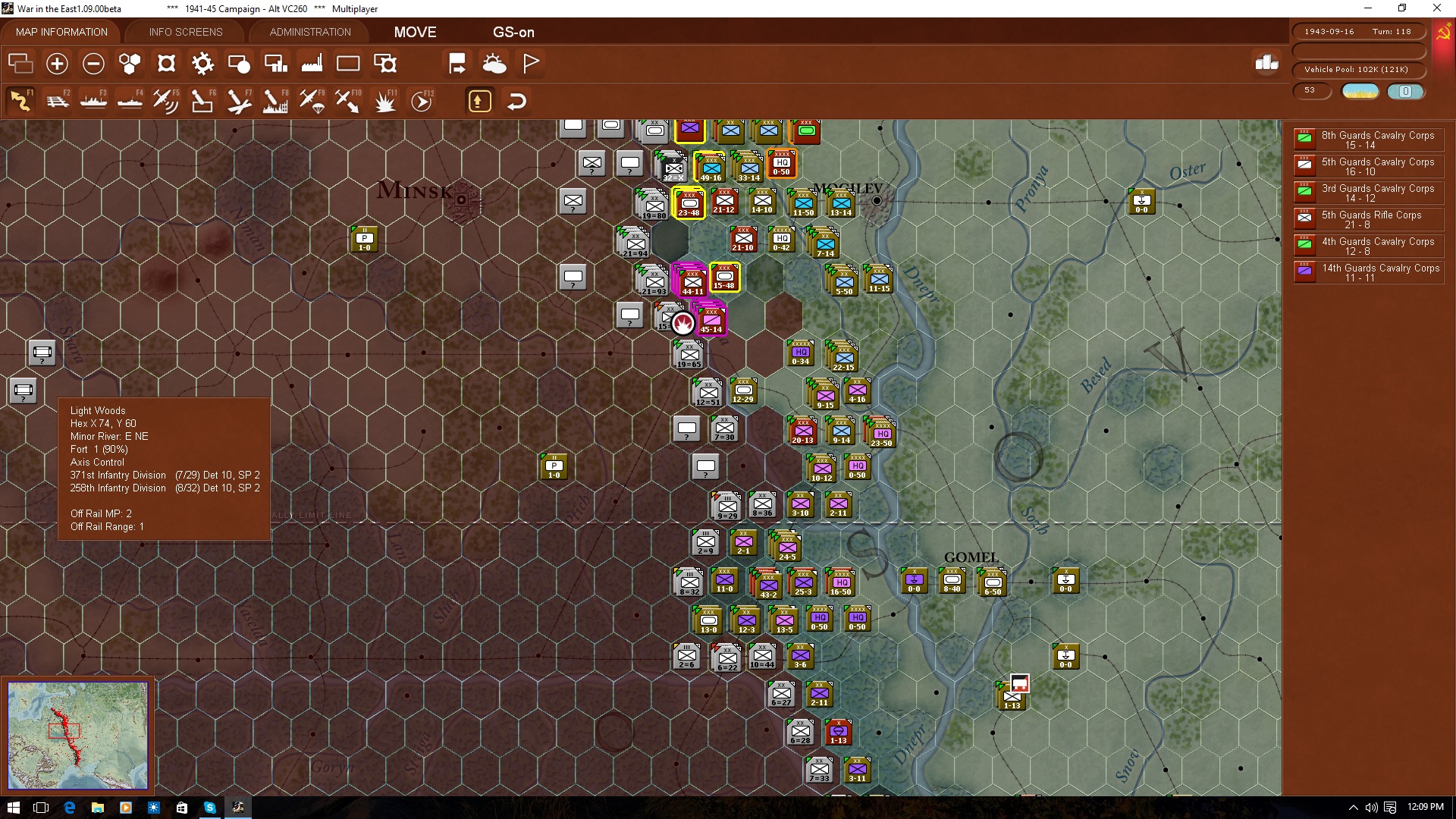The image size is (1456, 819).
Task: Click the magenta 45-14 unit counter
Action: point(711,321)
